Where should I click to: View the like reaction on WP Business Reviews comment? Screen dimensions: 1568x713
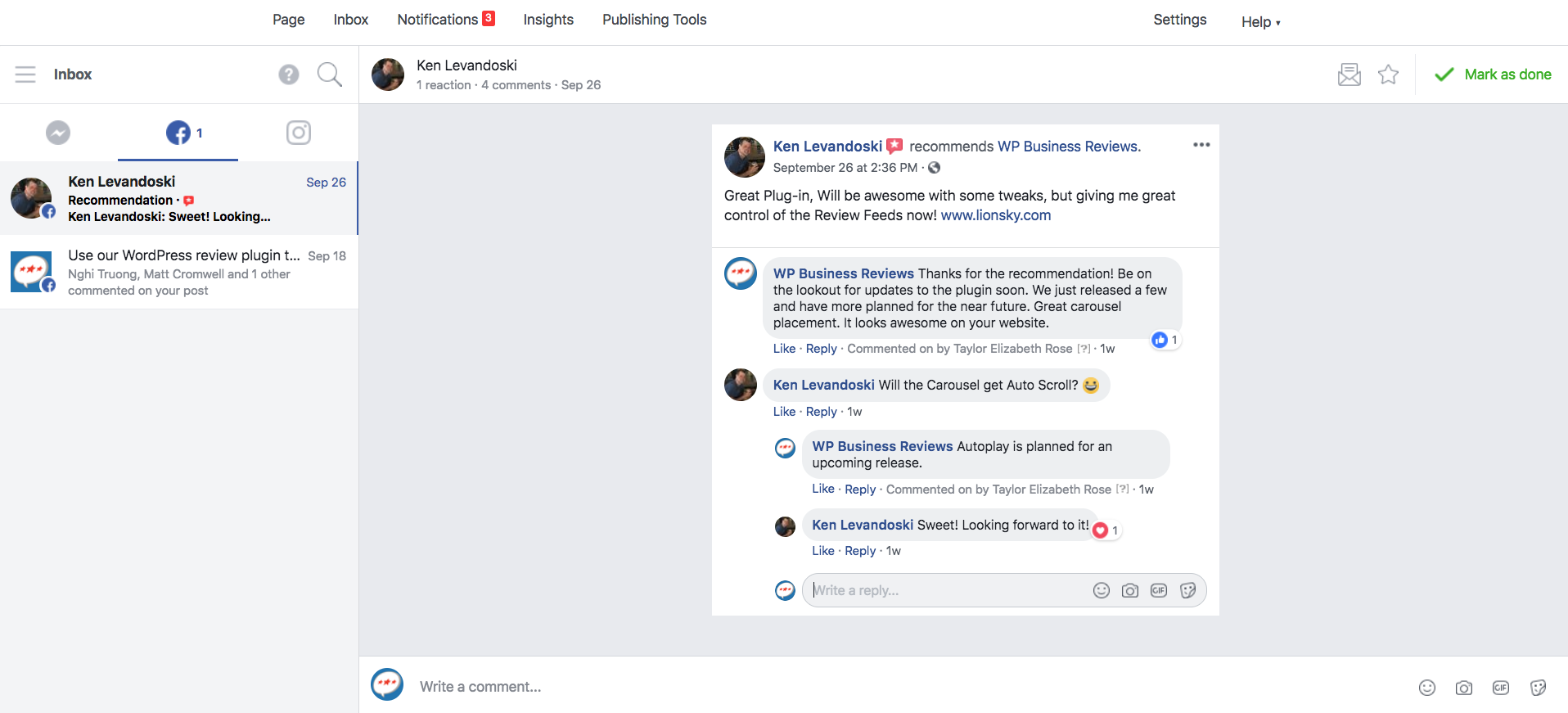1165,340
